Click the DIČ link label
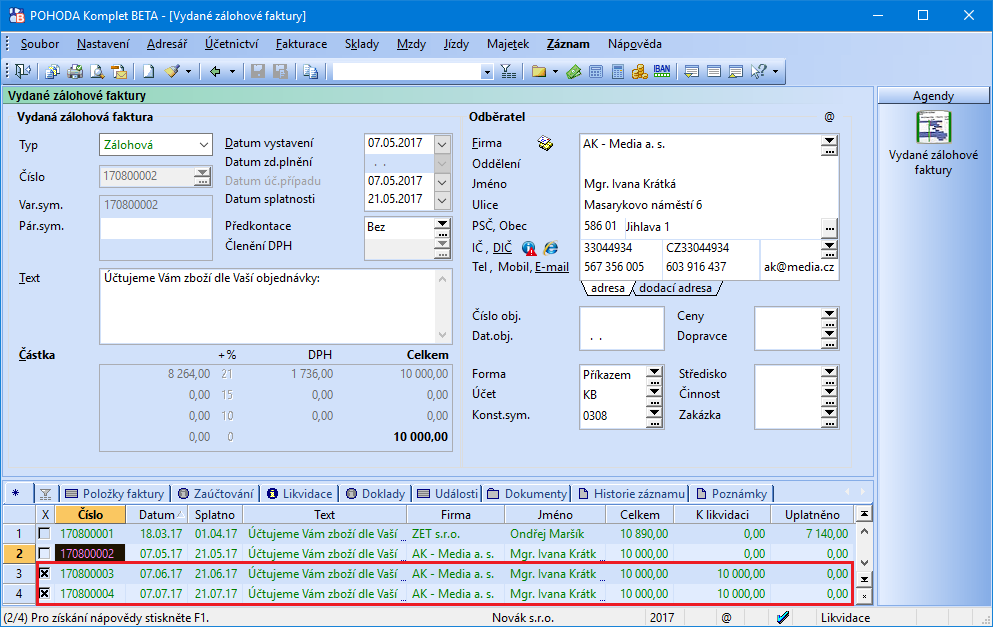 [502, 248]
